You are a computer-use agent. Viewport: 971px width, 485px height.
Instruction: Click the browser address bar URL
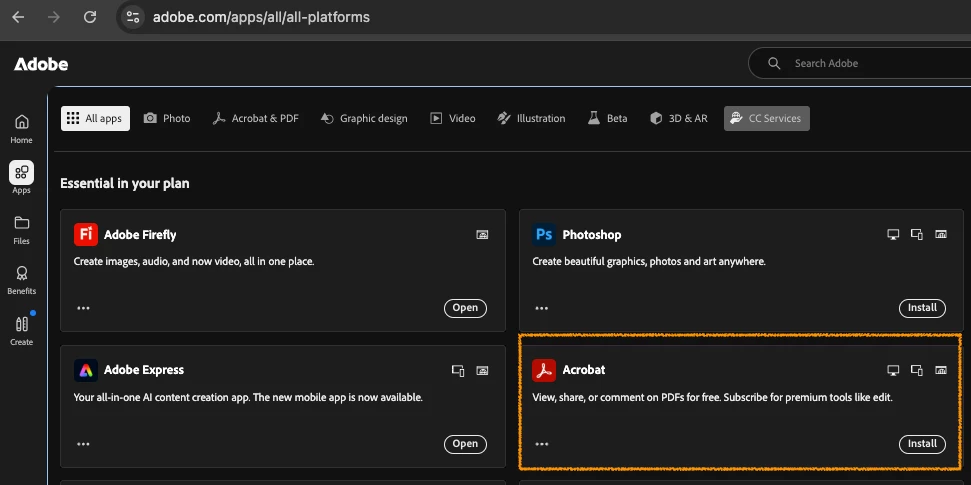[x=261, y=17]
